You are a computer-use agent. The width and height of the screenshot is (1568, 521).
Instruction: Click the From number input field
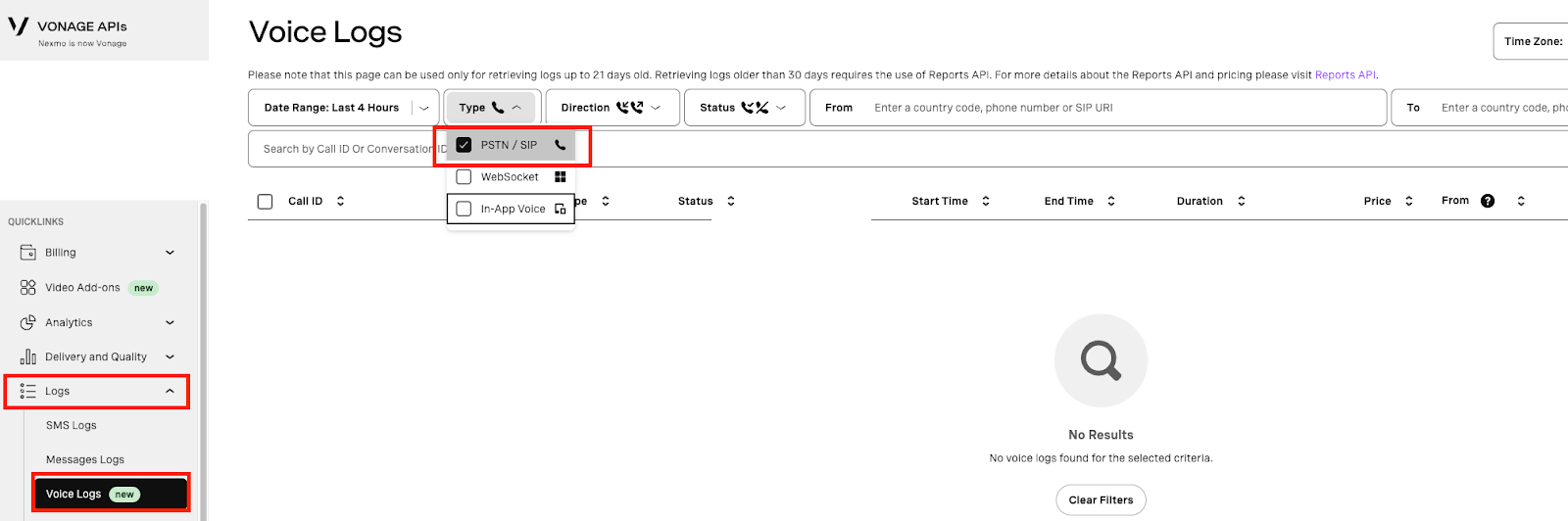[x=1098, y=108]
